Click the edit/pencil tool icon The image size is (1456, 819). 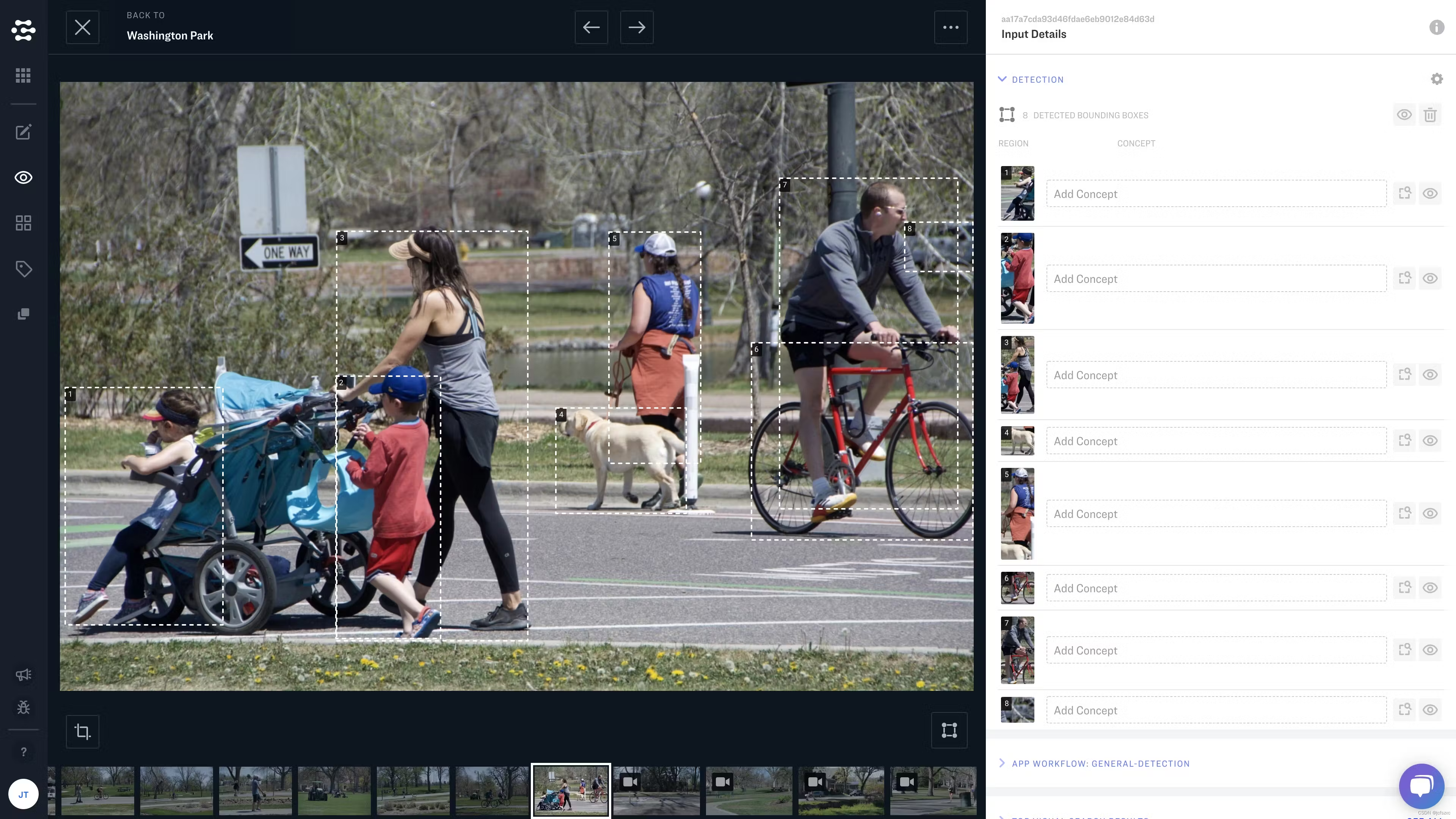pos(24,131)
